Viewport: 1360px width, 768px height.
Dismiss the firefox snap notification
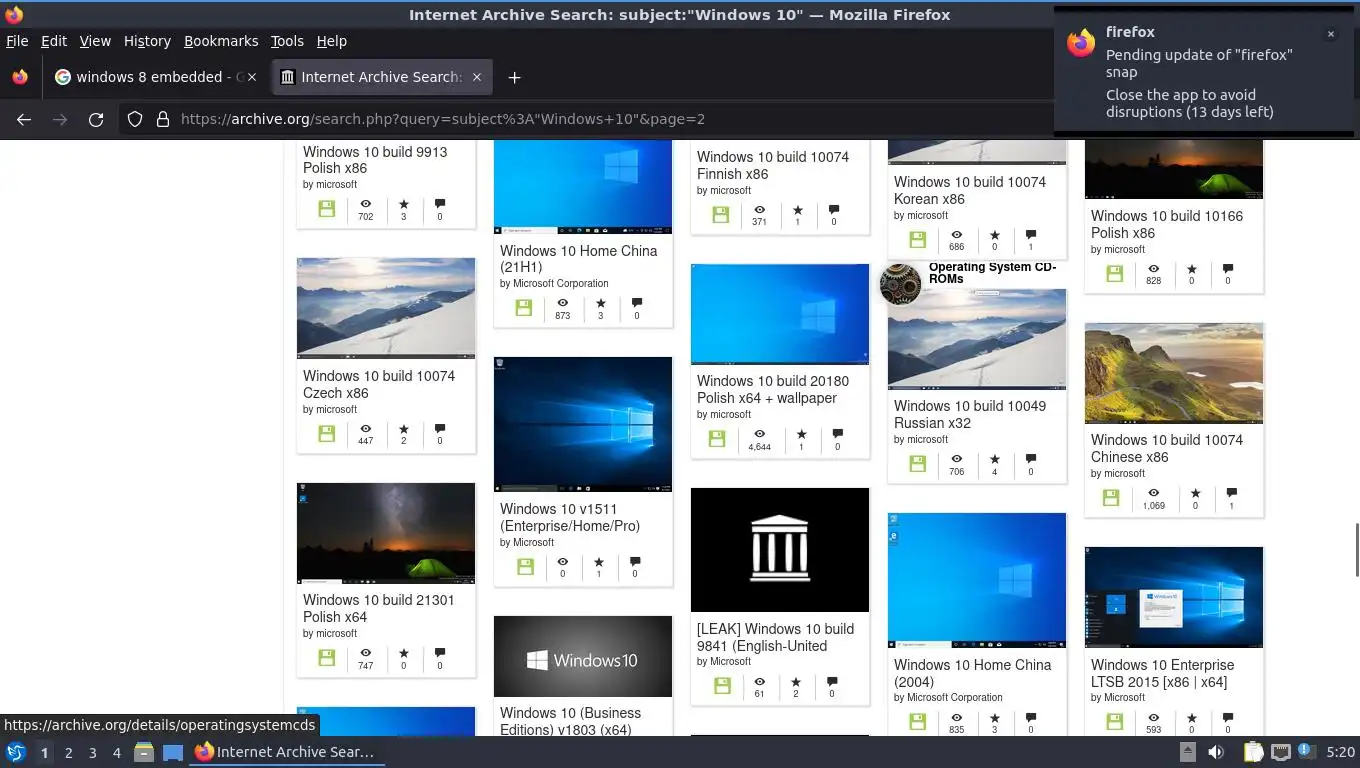(x=1331, y=34)
